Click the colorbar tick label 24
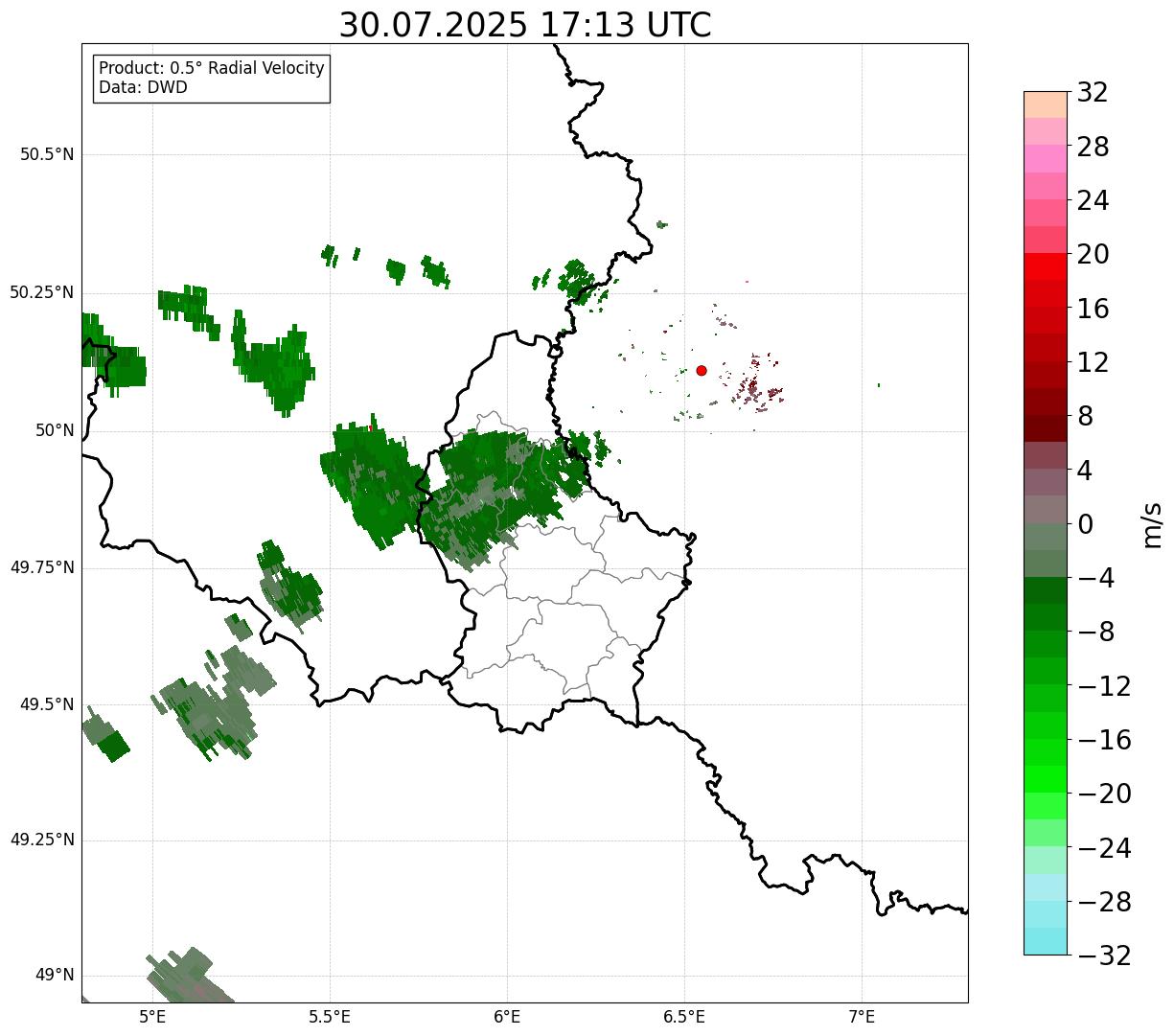This screenshot has width=1174, height=1036. click(x=1093, y=201)
